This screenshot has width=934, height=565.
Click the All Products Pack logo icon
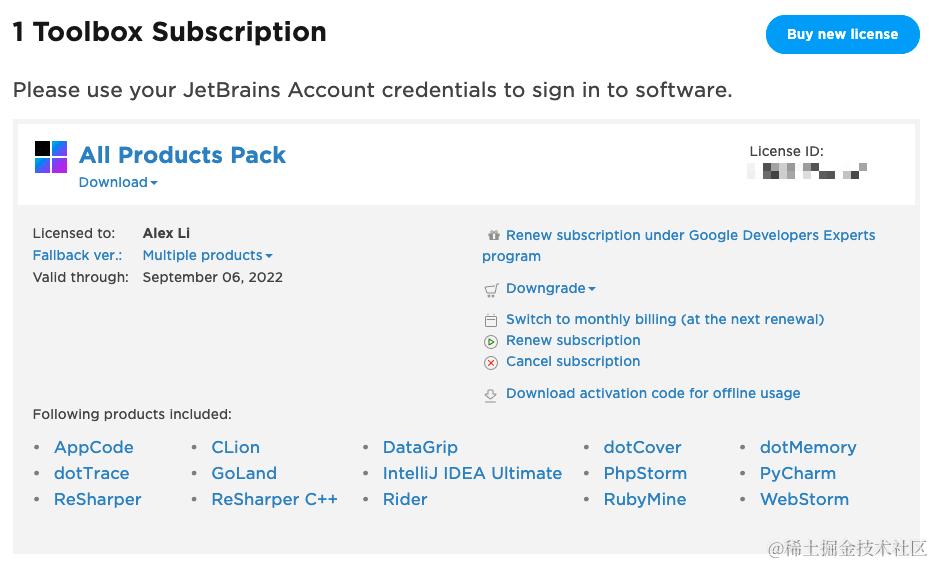tap(51, 157)
